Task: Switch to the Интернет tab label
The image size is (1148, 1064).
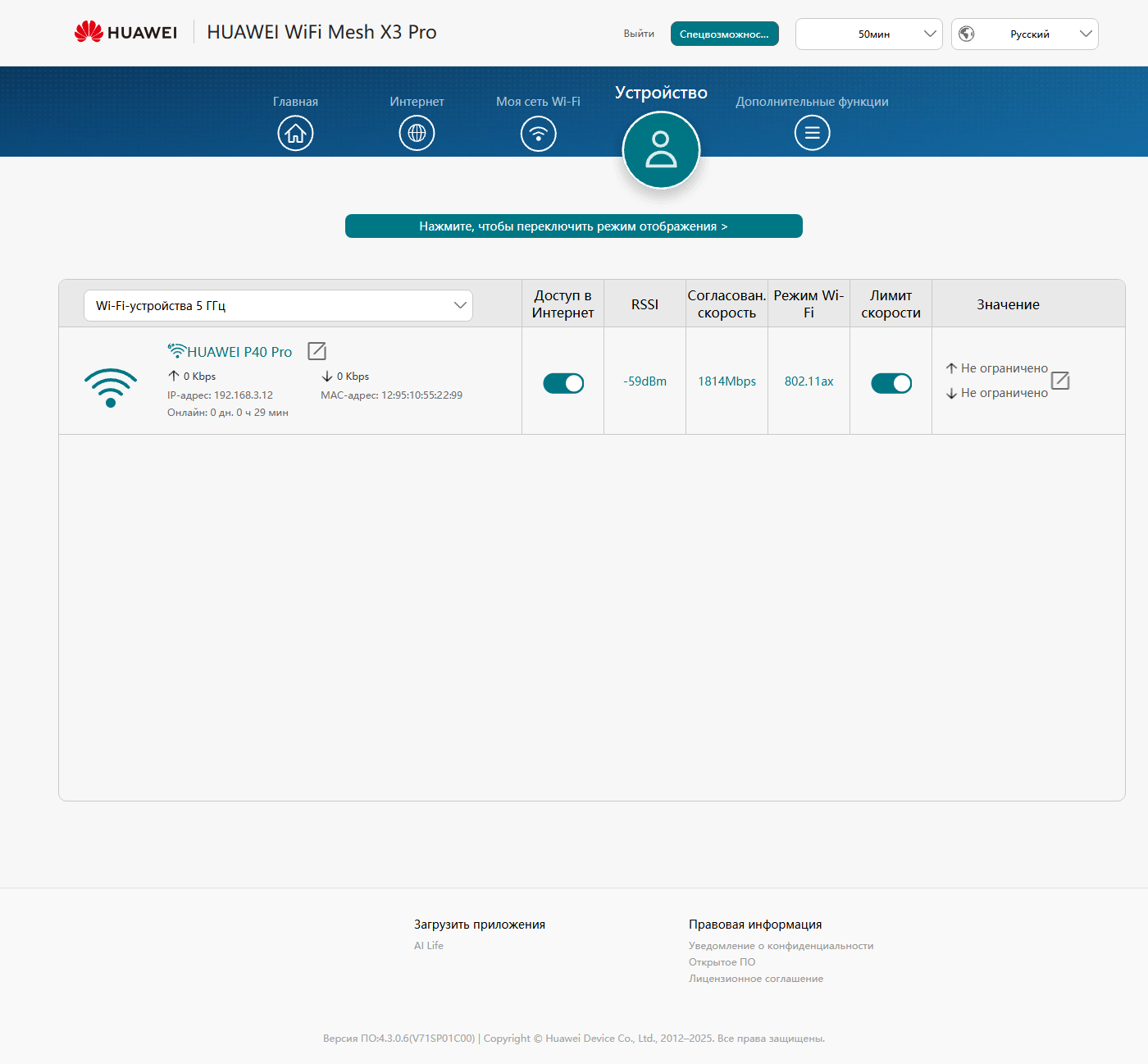Action: pyautogui.click(x=417, y=102)
